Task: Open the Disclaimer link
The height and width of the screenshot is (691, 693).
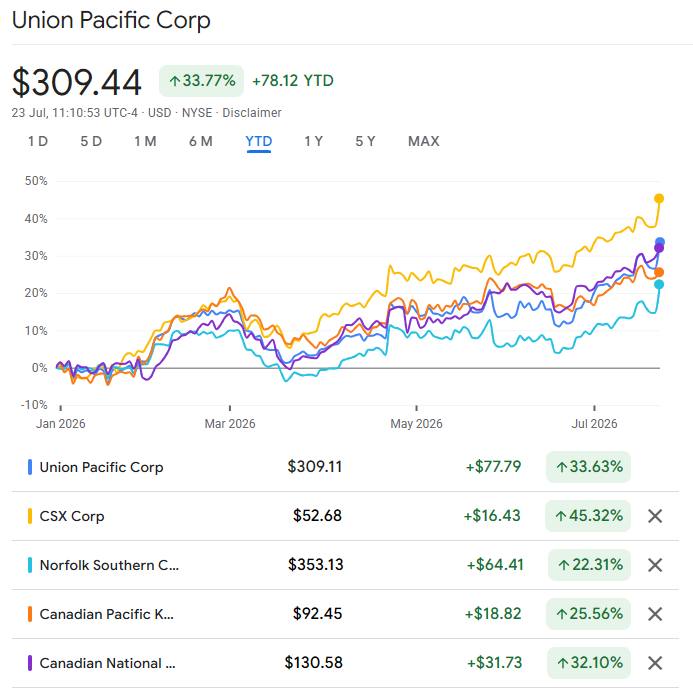Action: pos(251,113)
